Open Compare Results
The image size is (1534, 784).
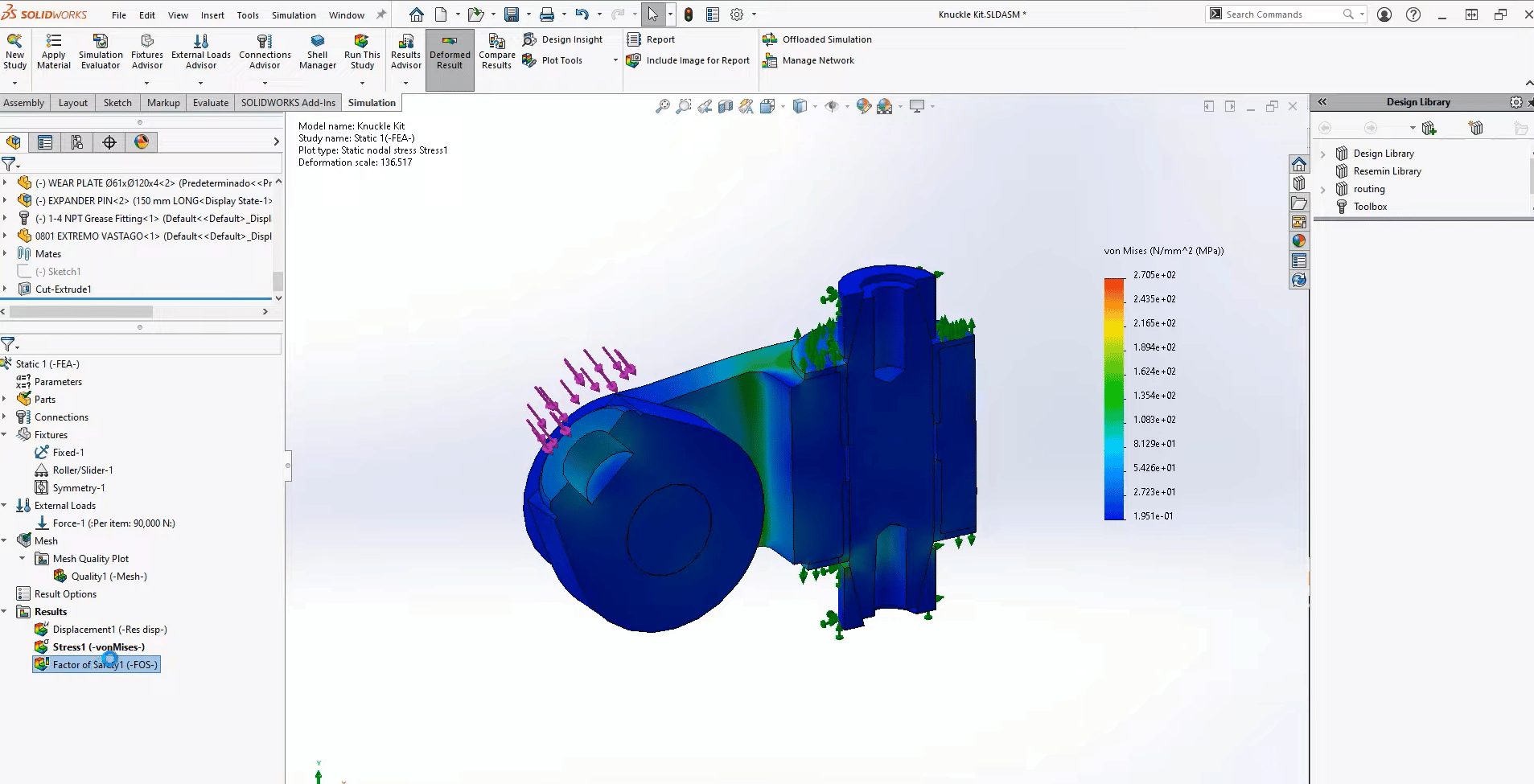pyautogui.click(x=496, y=51)
